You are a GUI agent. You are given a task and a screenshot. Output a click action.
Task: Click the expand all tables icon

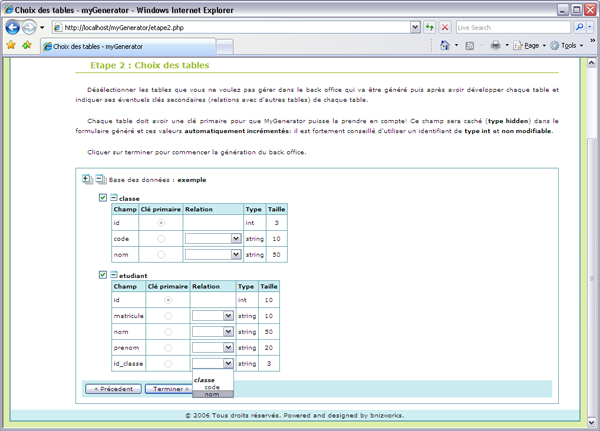click(86, 179)
